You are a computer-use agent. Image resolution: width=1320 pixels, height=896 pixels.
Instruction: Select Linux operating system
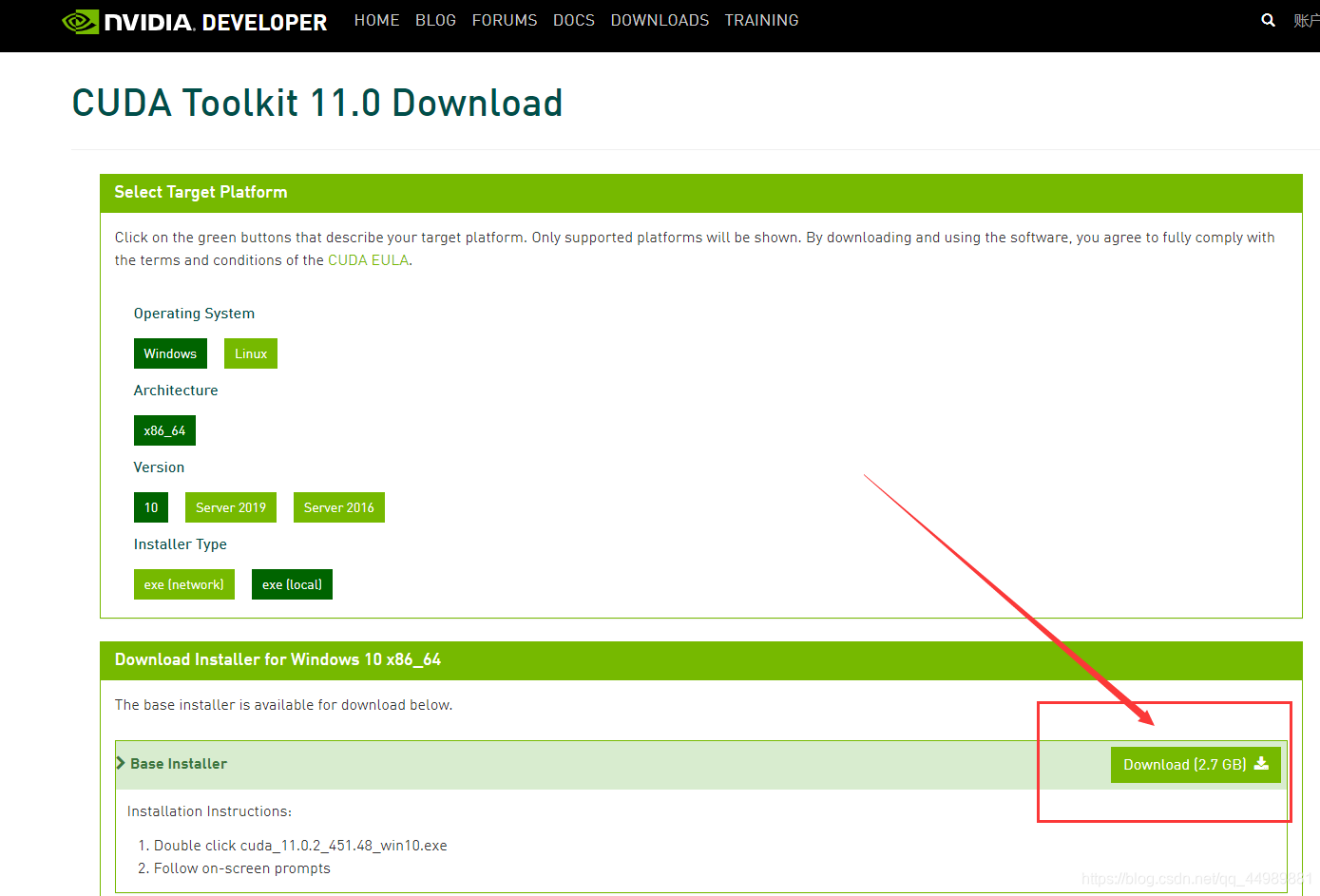click(251, 353)
